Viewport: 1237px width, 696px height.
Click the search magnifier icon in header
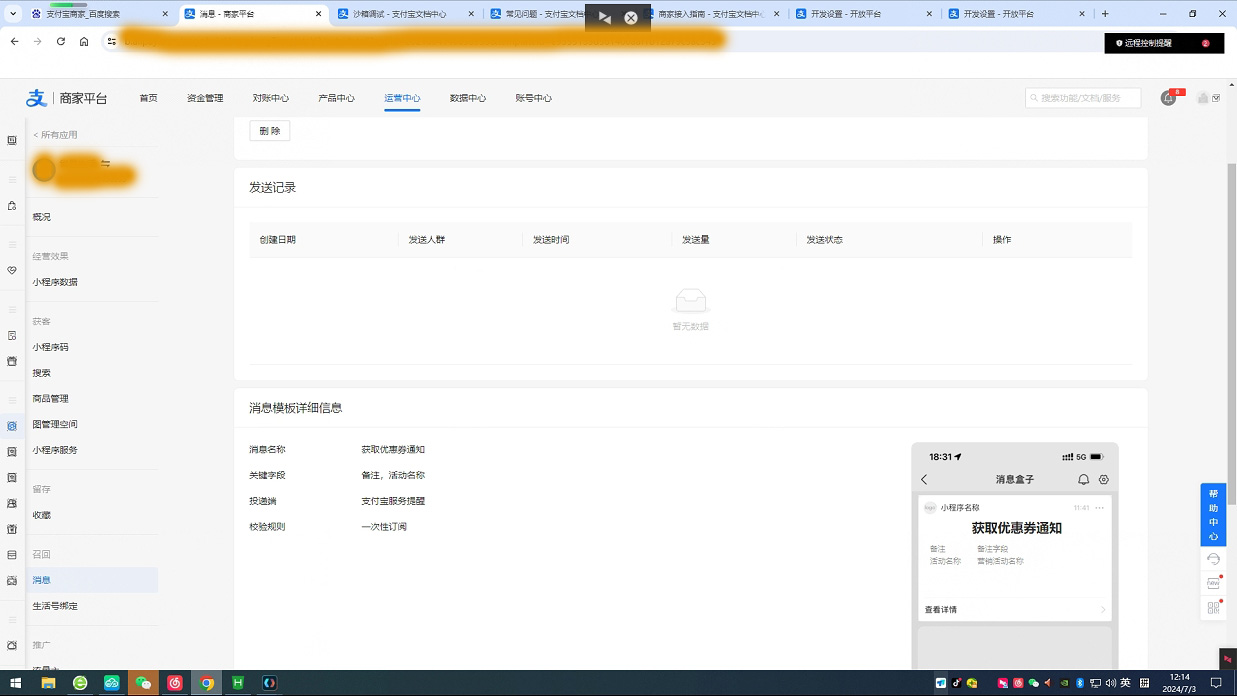click(1034, 98)
